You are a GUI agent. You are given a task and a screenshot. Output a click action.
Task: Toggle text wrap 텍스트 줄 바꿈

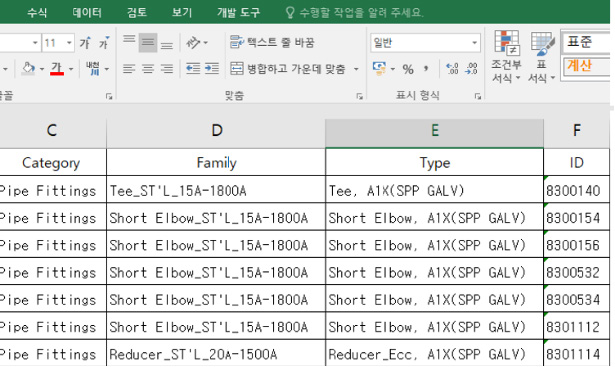pos(272,42)
